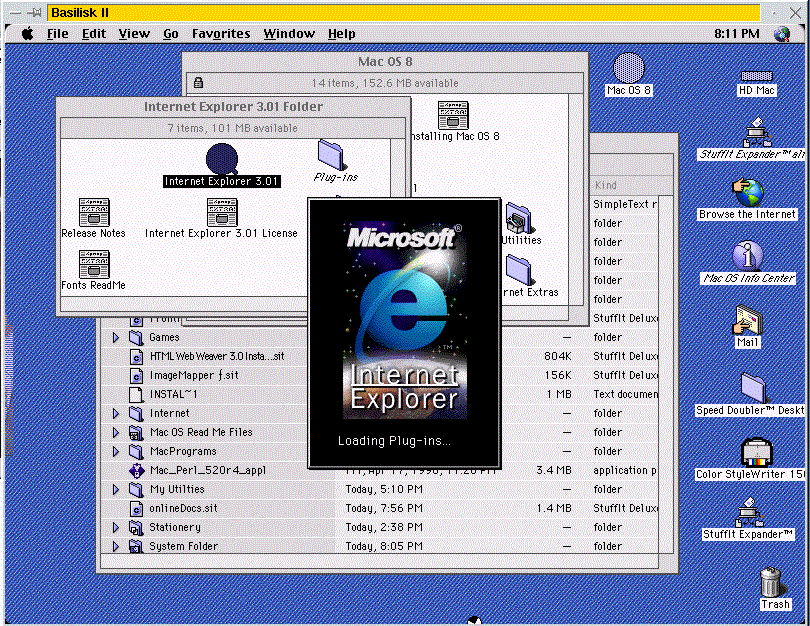Click the Mac OS 8 window title bar
Screen dimensions: 810x626
coord(385,61)
